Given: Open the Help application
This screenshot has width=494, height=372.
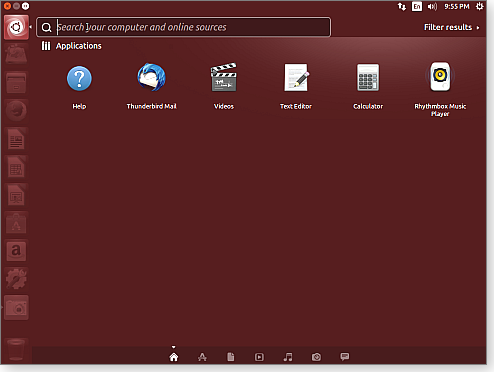Looking at the screenshot, I should pyautogui.click(x=79, y=79).
